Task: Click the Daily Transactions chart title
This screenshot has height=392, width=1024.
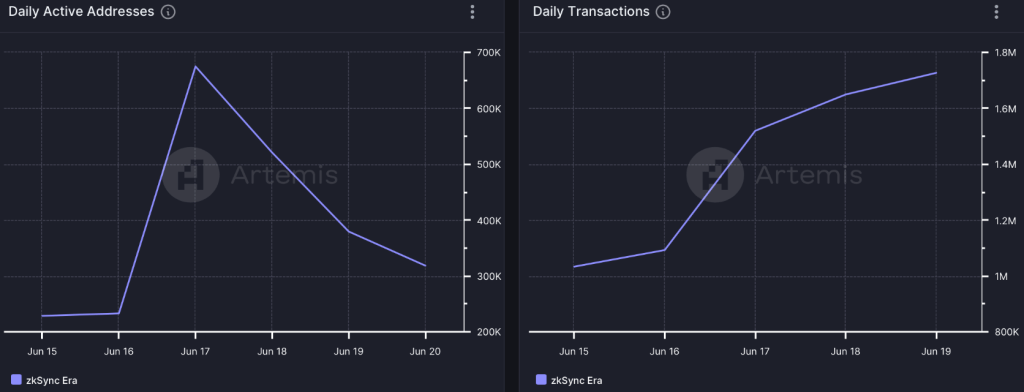Action: coord(591,12)
